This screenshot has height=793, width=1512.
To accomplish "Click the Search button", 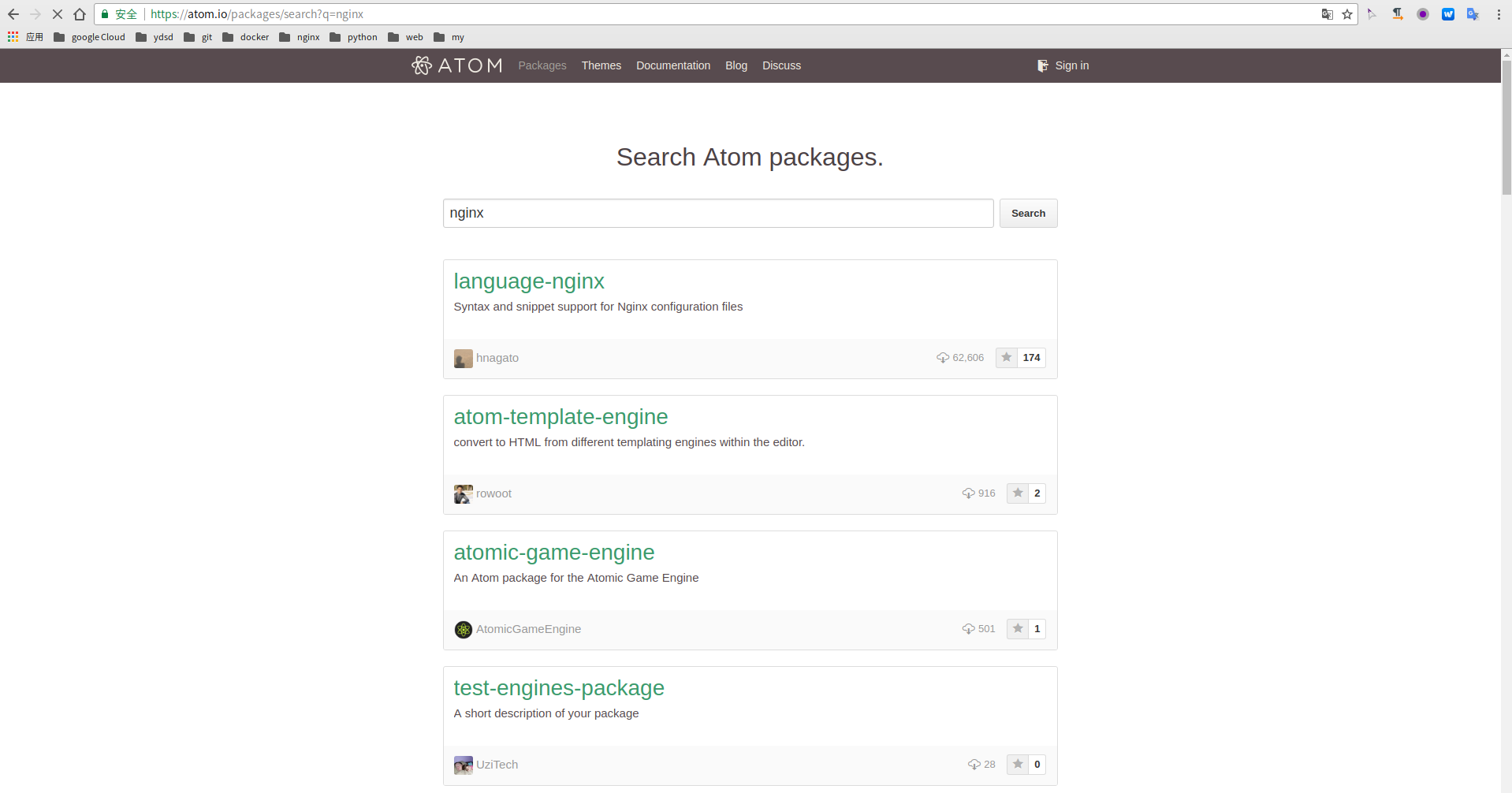I will tap(1028, 214).
